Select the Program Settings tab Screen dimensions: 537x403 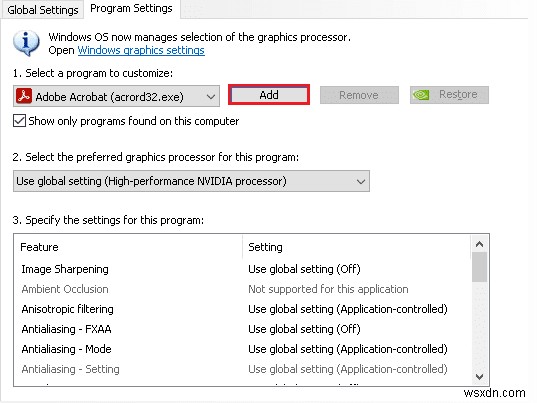(131, 9)
